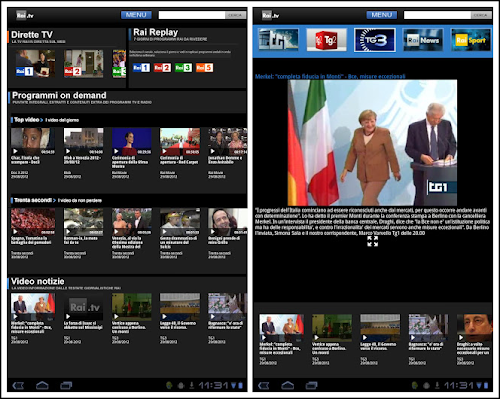Image resolution: width=500 pixels, height=399 pixels.
Task: Open the Merkel headline link above the video
Action: coord(330,76)
